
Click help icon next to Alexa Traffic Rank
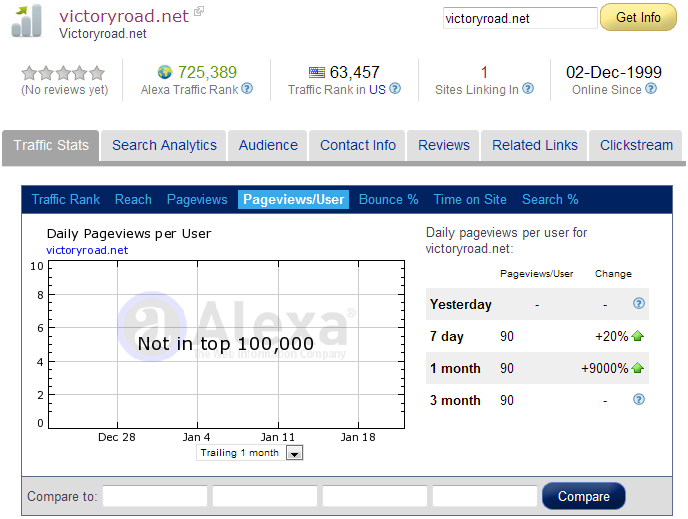[247, 89]
